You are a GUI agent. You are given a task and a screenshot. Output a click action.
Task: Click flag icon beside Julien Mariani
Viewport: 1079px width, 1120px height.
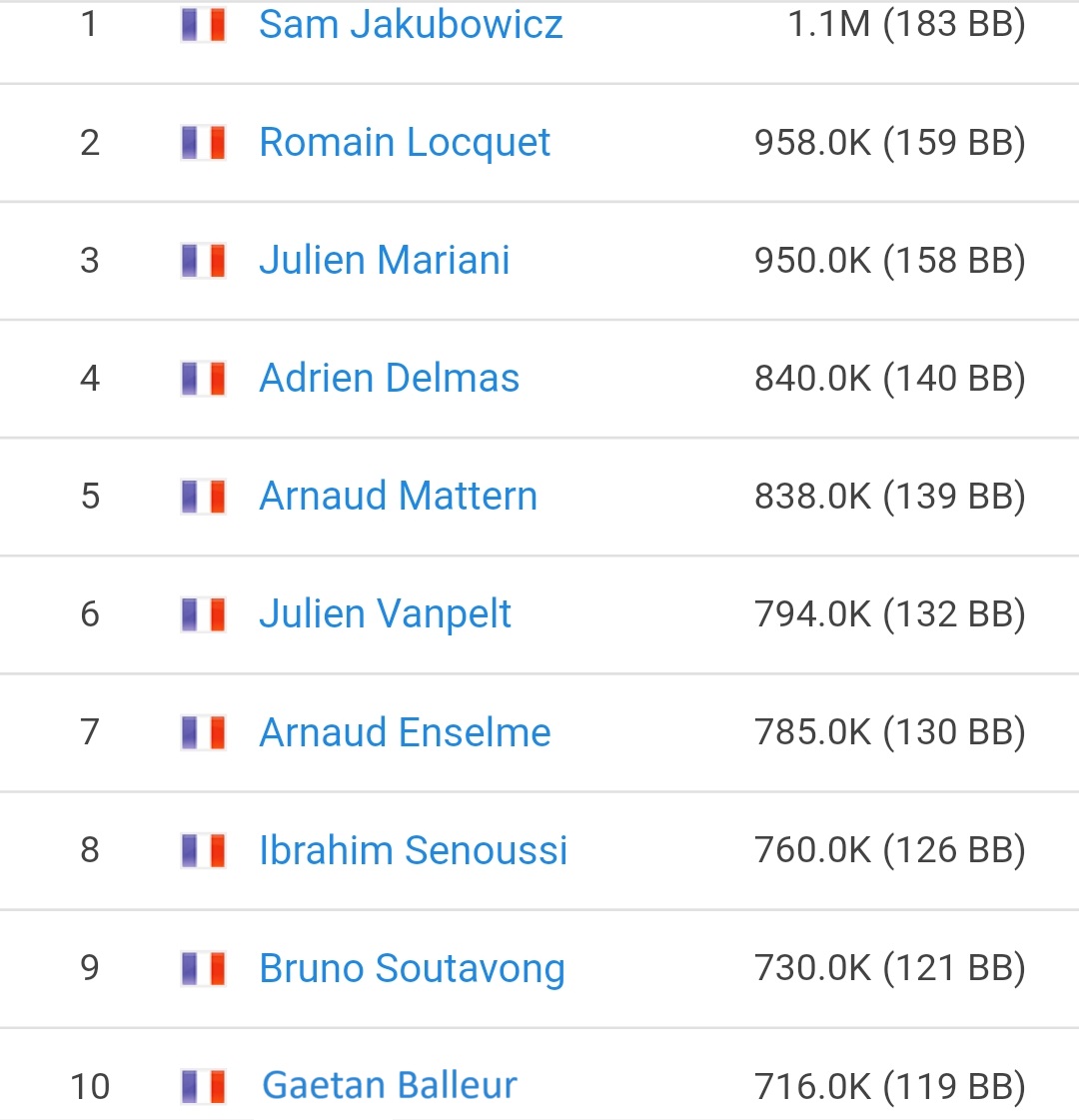(204, 260)
